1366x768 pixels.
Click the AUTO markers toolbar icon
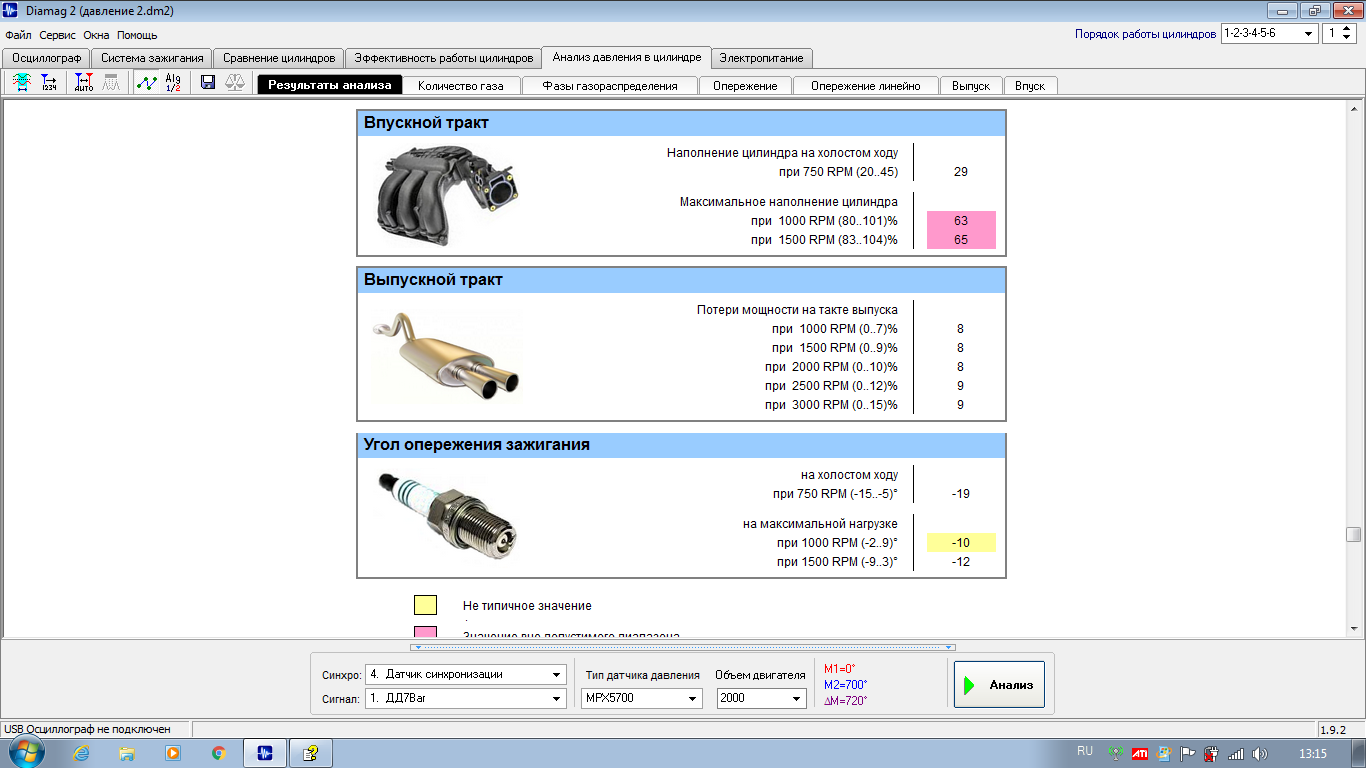(84, 83)
